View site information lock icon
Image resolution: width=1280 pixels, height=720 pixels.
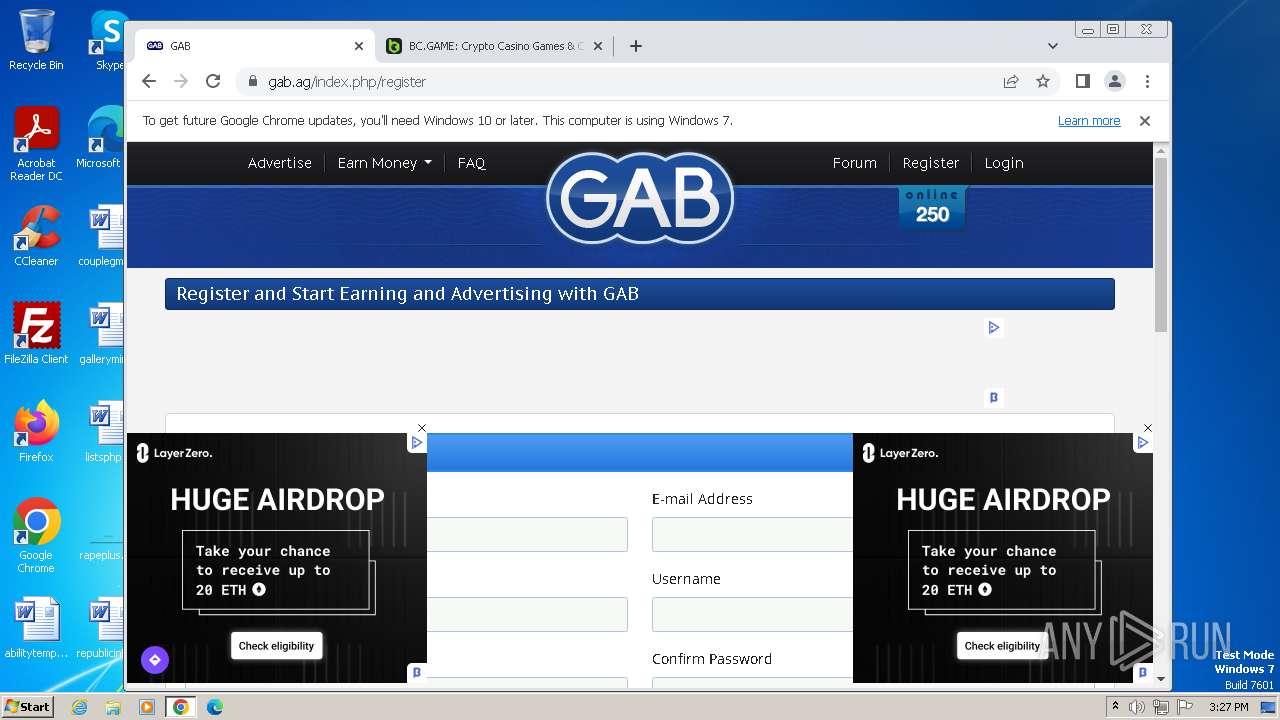pyautogui.click(x=252, y=81)
